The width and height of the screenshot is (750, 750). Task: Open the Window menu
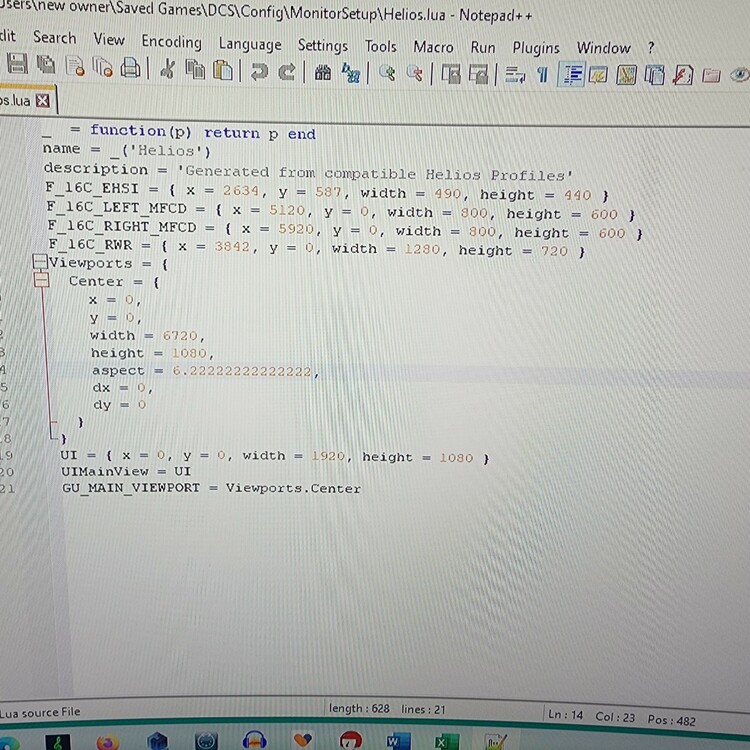(604, 48)
